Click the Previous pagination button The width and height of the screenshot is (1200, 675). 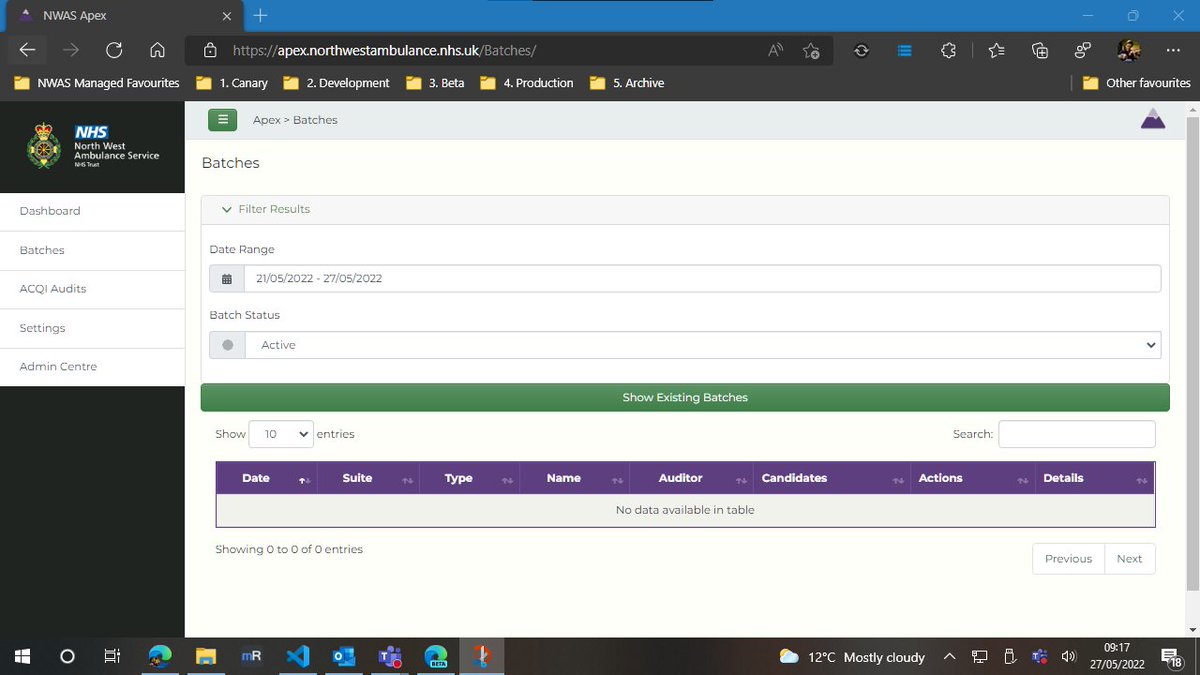tap(1068, 559)
